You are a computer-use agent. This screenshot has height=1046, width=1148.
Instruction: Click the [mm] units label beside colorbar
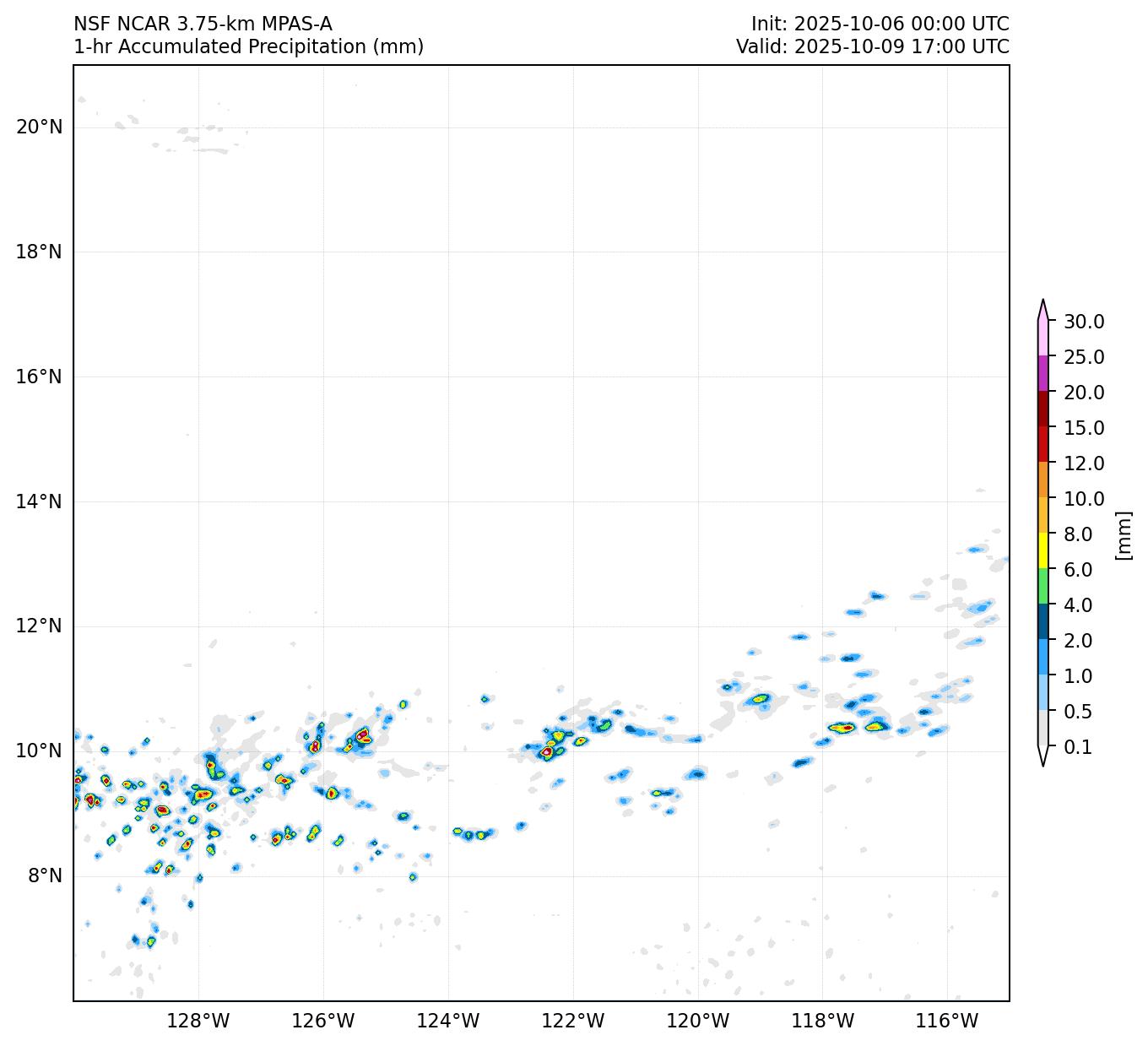(1123, 535)
